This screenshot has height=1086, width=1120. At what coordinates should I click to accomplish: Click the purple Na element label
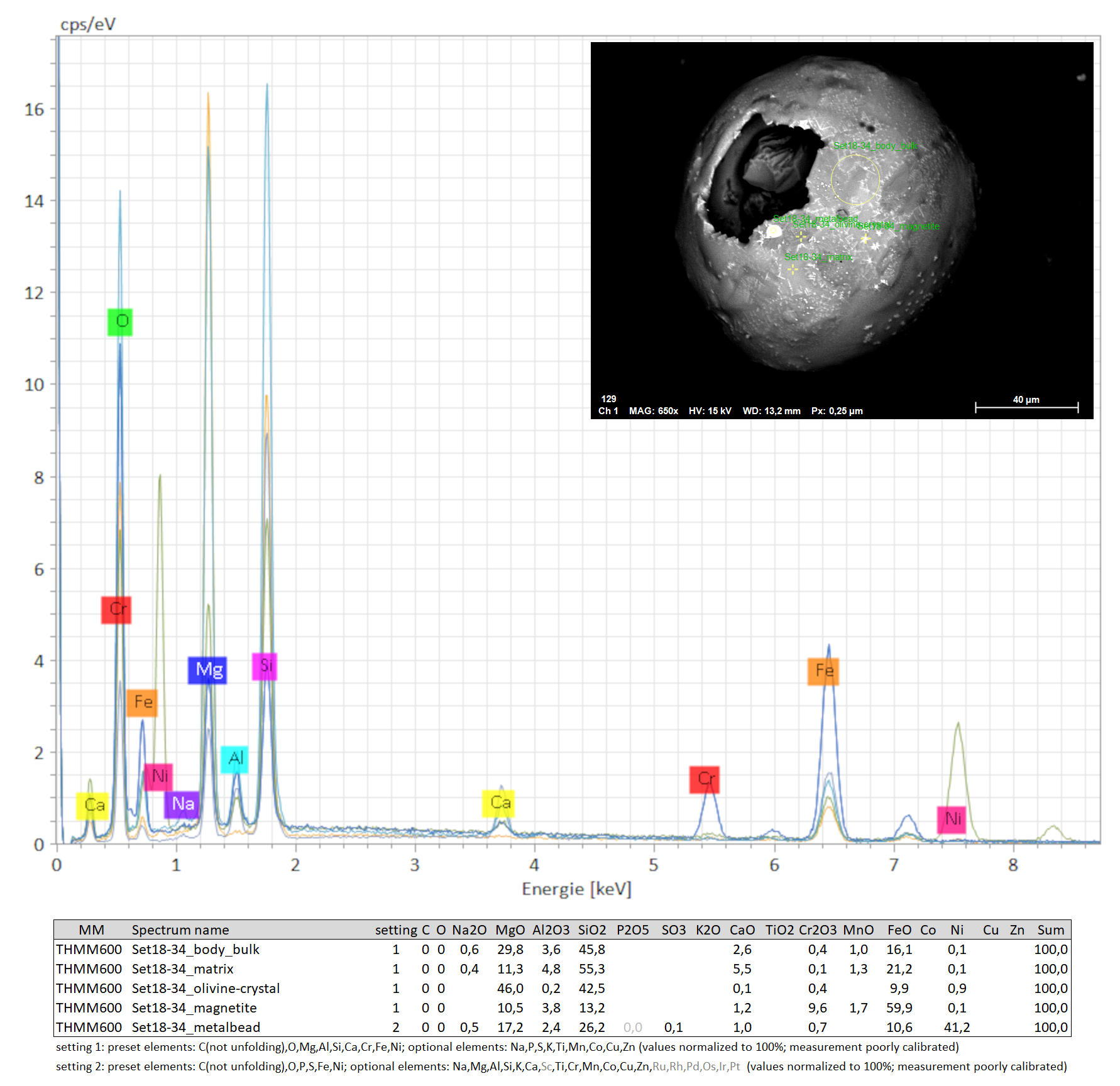tap(182, 804)
